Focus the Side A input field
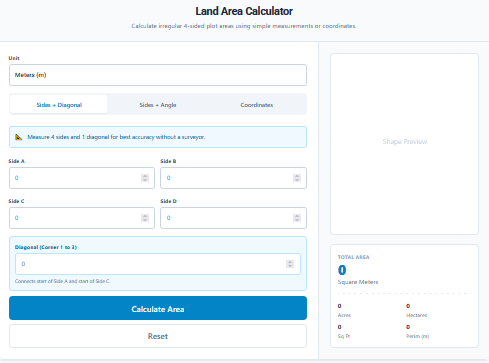Image resolution: width=489 pixels, height=363 pixels. point(82,178)
